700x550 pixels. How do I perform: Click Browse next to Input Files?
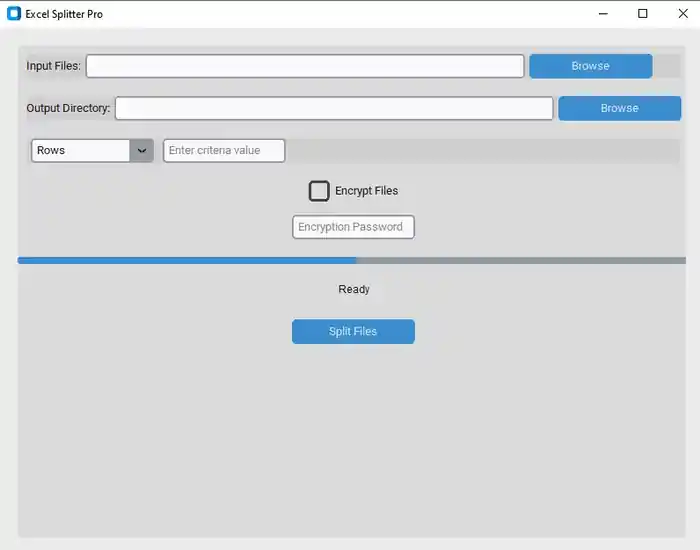click(x=591, y=66)
